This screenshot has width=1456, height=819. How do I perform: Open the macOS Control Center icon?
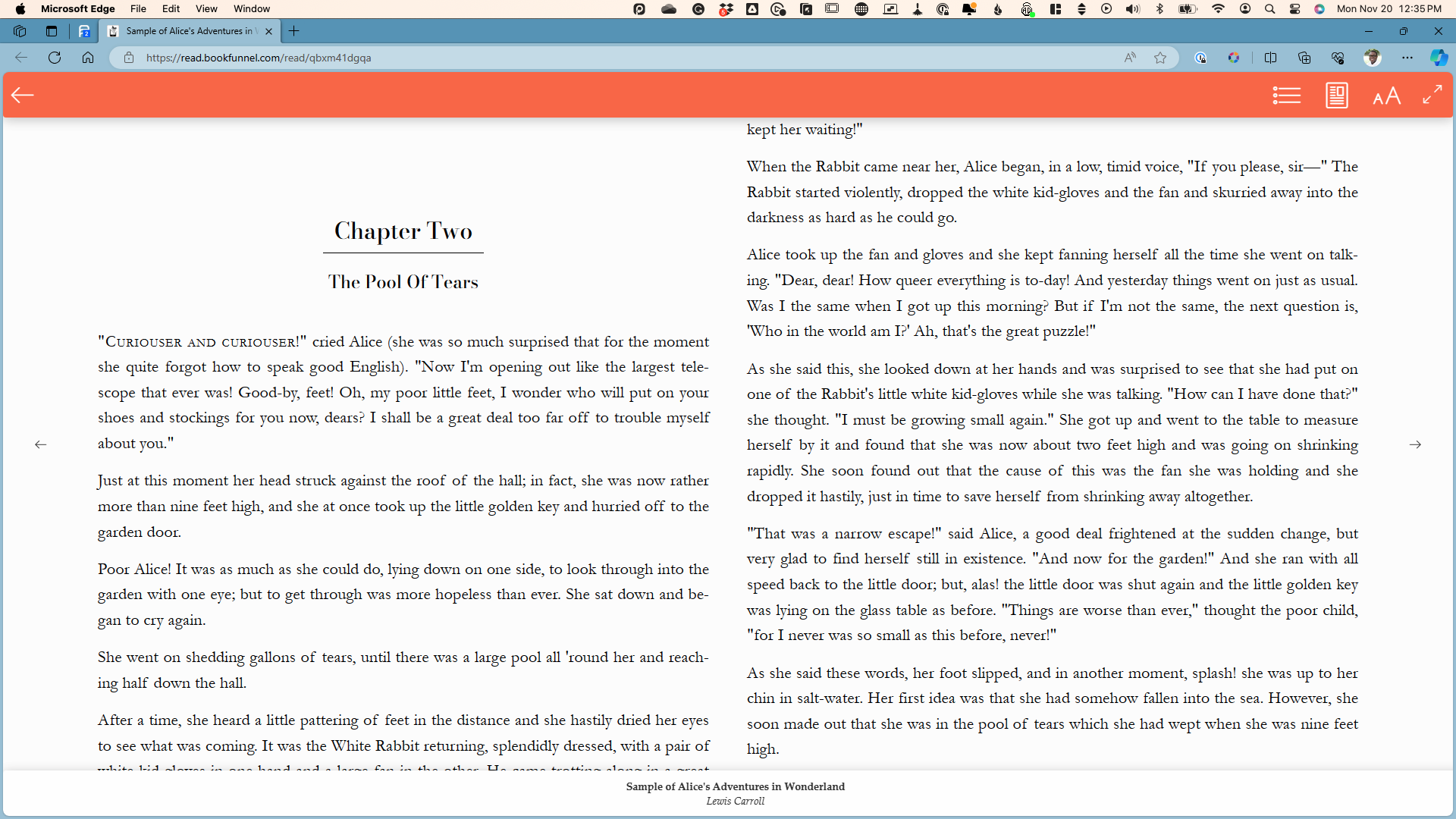pos(1295,9)
